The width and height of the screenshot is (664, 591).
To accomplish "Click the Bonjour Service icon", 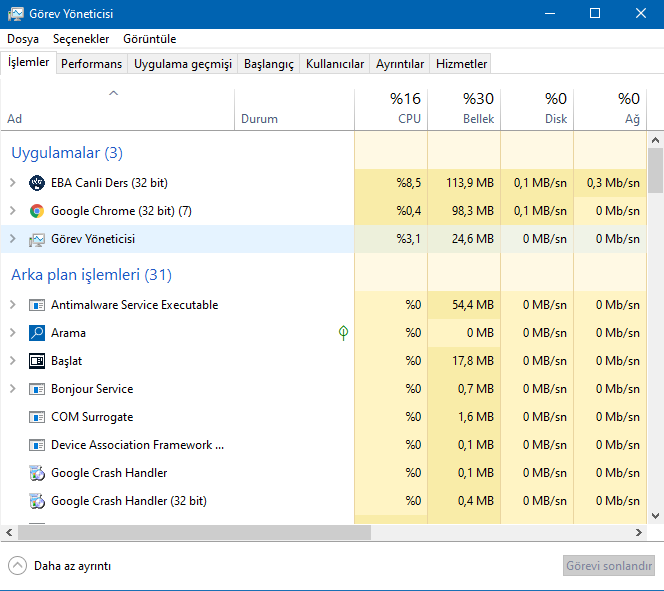I will tap(37, 389).
